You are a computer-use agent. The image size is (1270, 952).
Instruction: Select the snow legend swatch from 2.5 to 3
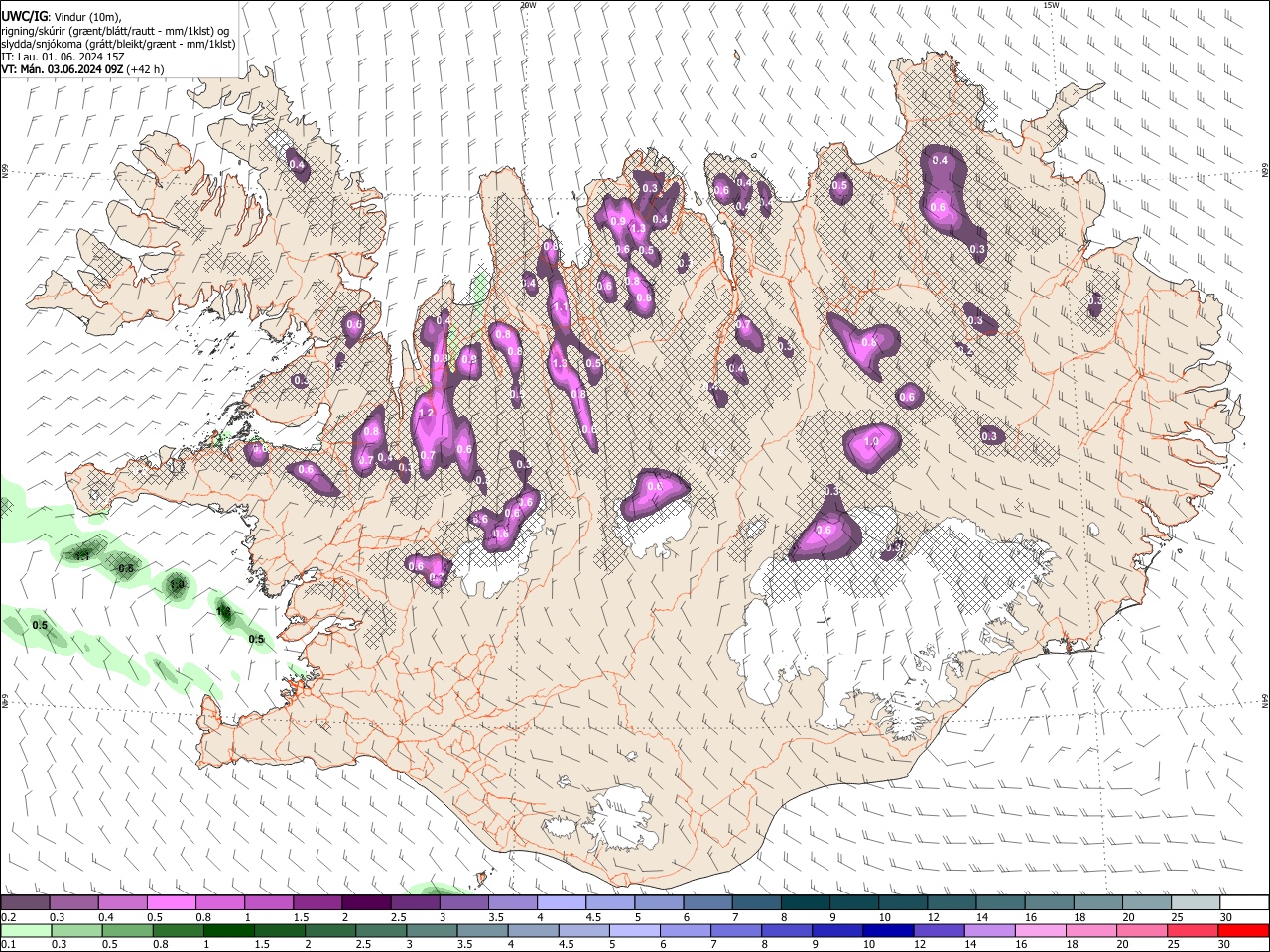[x=415, y=903]
